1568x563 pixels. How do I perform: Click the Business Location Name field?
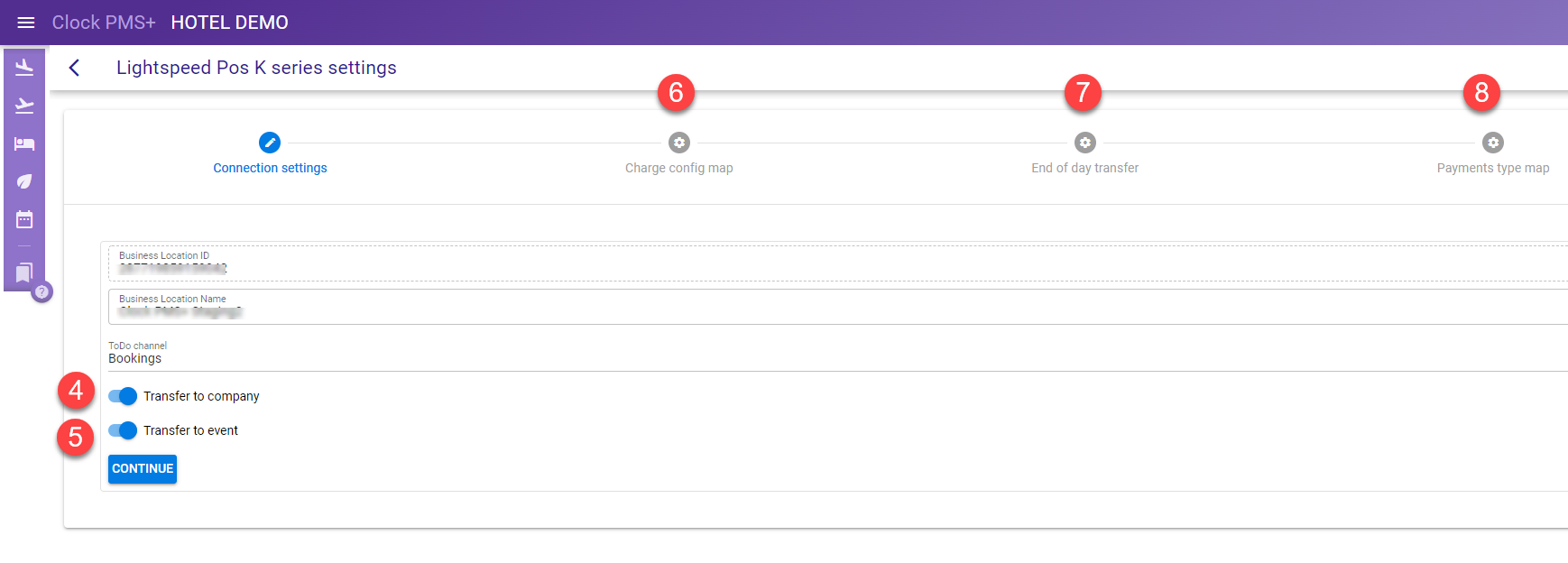pos(838,307)
